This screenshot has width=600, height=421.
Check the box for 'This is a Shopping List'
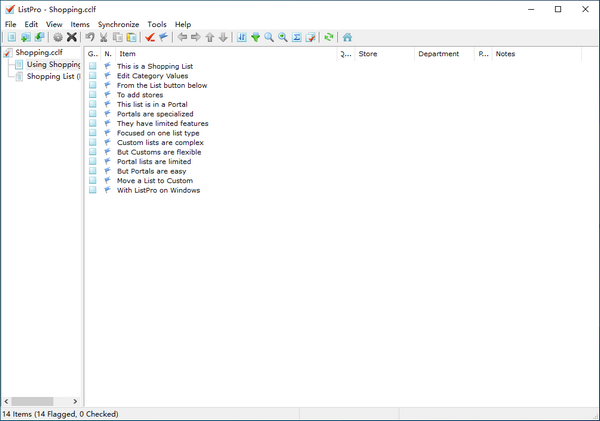point(93,66)
